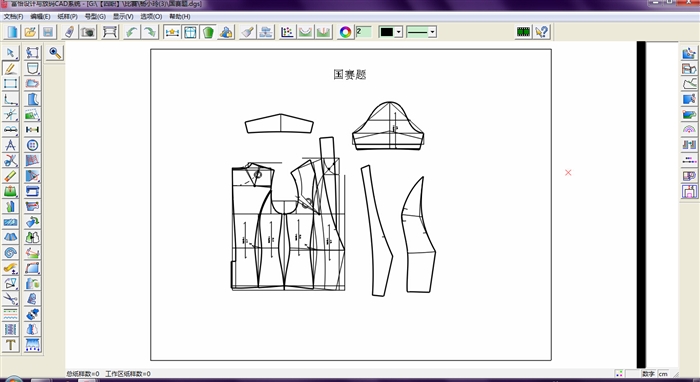Select the arrow pointer tool in left toolbox
The image size is (700, 382).
point(11,53)
